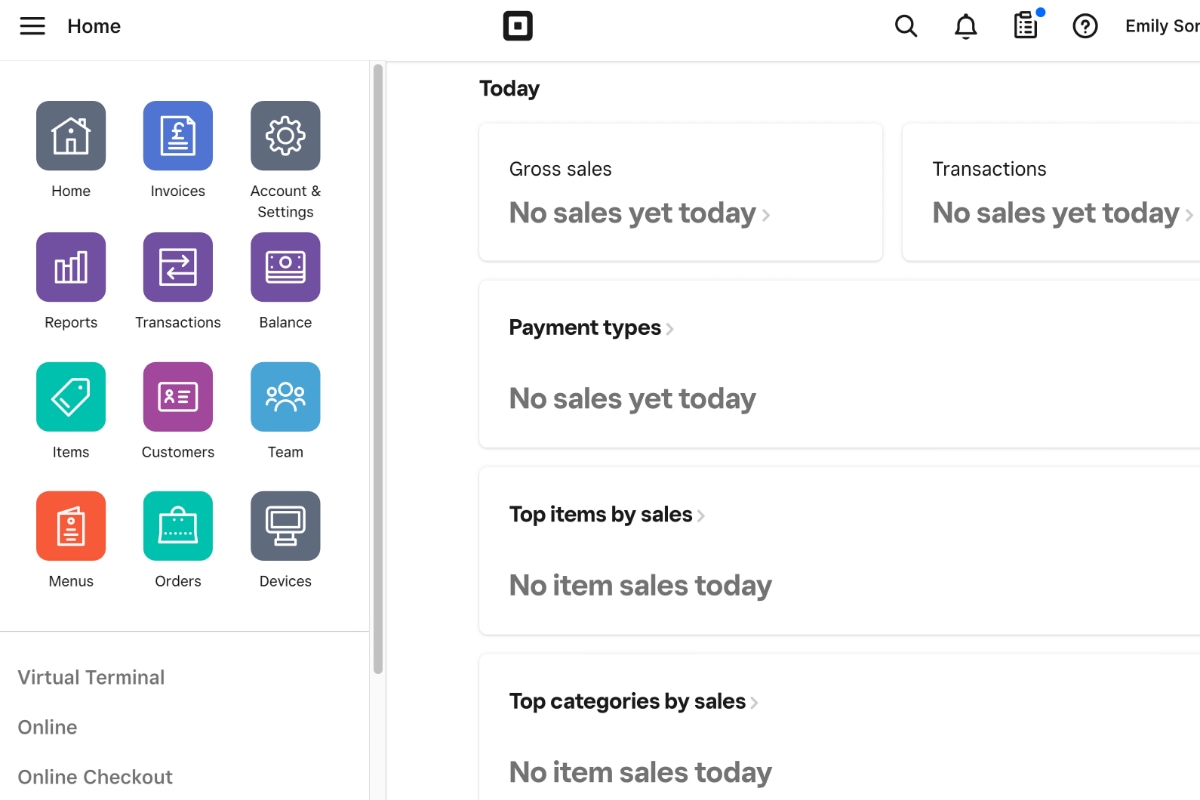Open the search magnifier icon
The image size is (1200, 800).
click(906, 26)
